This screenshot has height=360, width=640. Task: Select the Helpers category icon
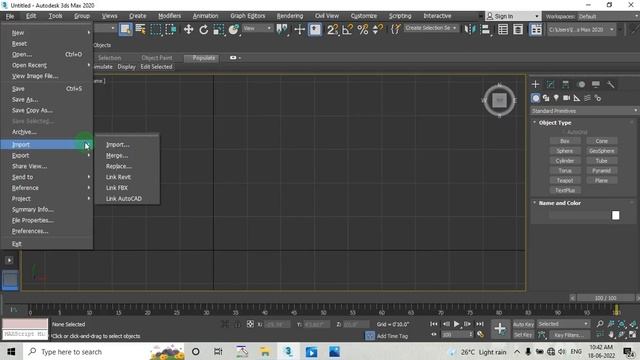coord(577,98)
